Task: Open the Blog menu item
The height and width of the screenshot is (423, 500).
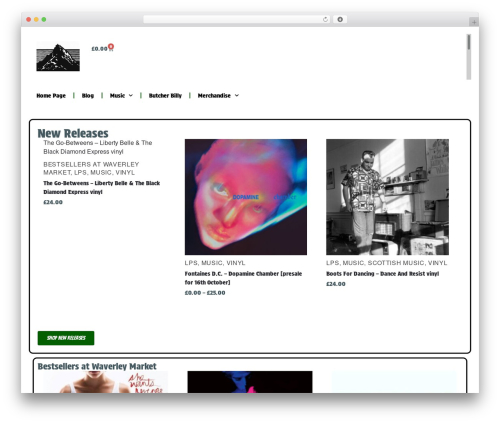Action: pos(88,96)
